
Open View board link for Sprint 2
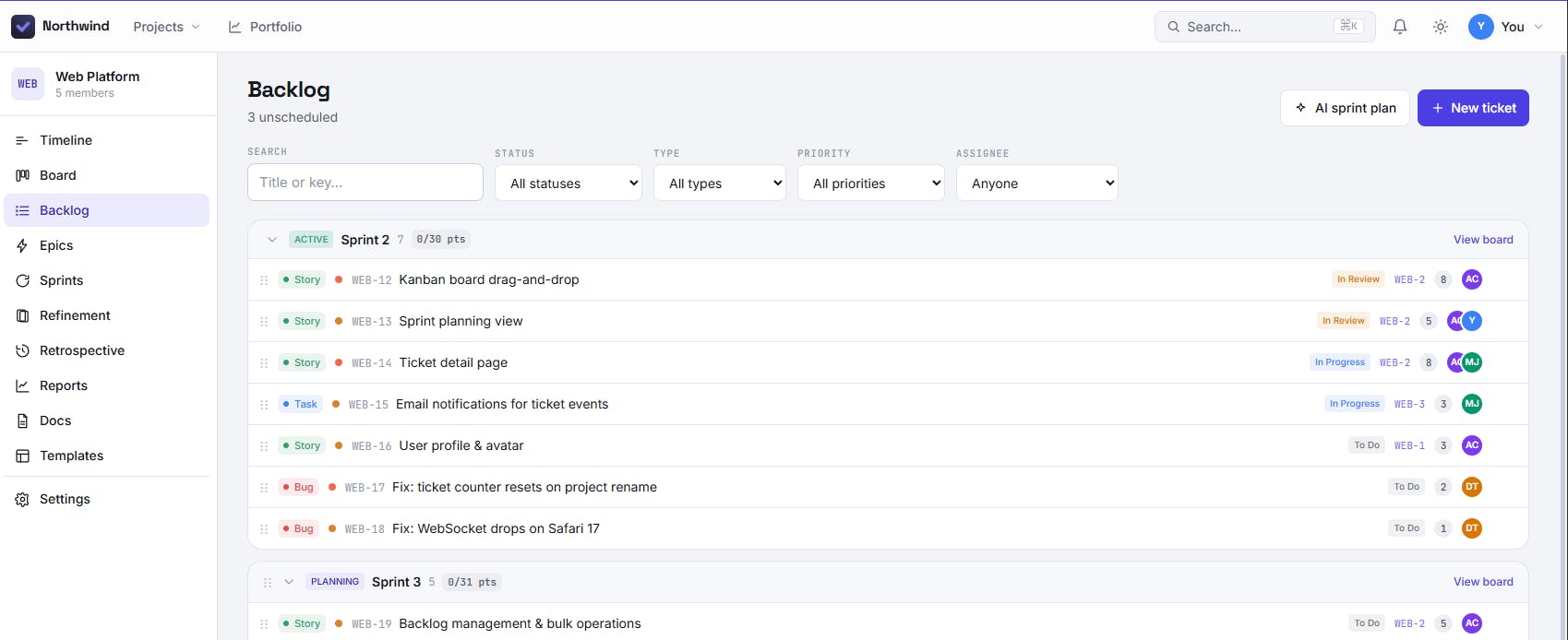pos(1483,240)
